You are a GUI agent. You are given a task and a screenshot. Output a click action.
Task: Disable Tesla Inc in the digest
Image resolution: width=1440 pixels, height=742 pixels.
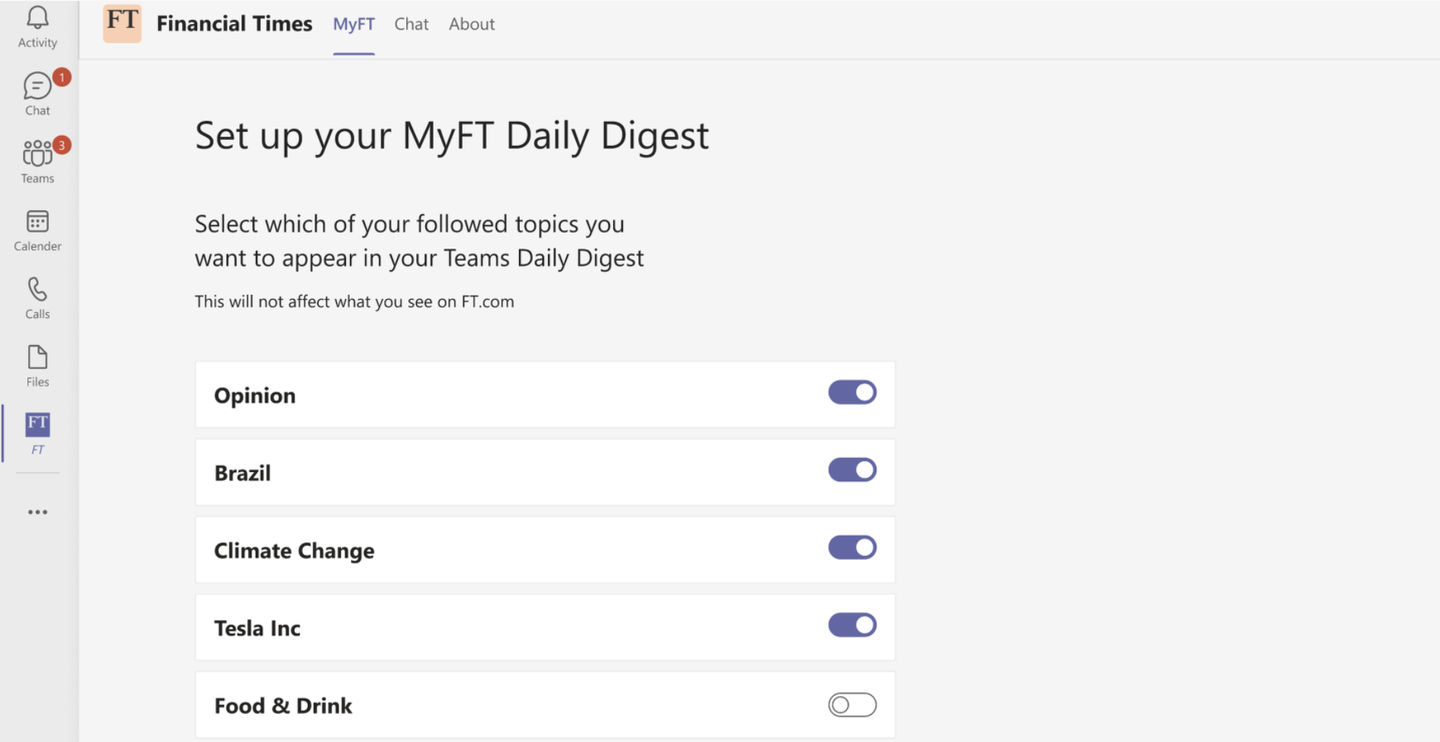[852, 624]
